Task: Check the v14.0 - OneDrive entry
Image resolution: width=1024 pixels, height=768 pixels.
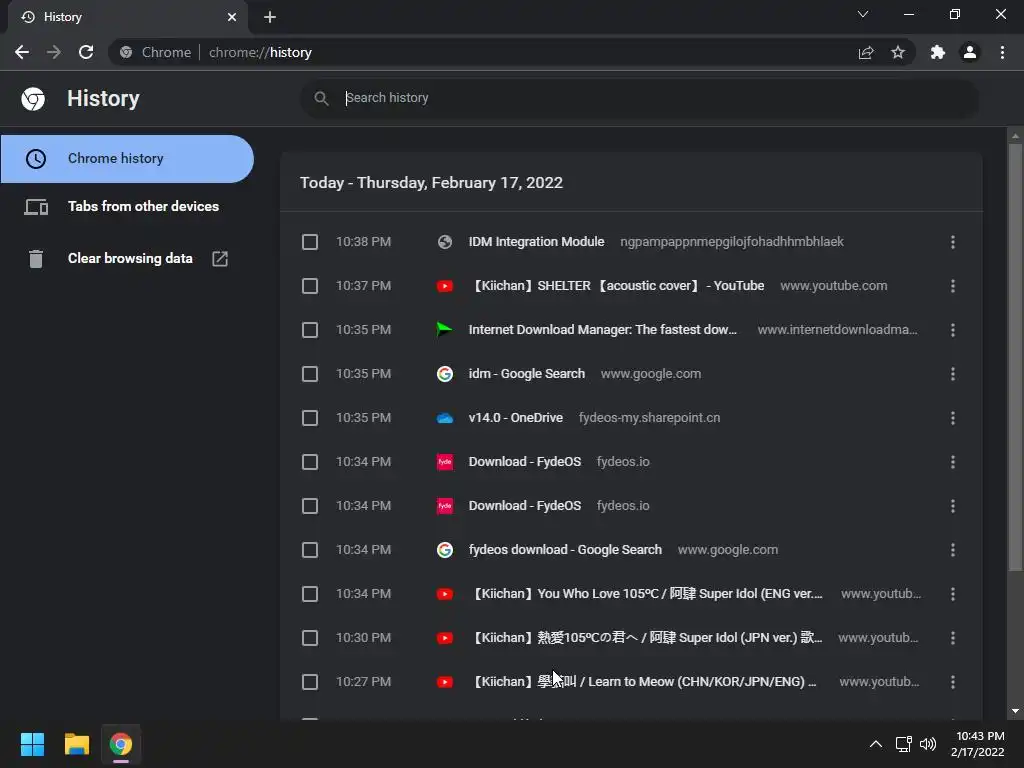Action: click(x=310, y=418)
